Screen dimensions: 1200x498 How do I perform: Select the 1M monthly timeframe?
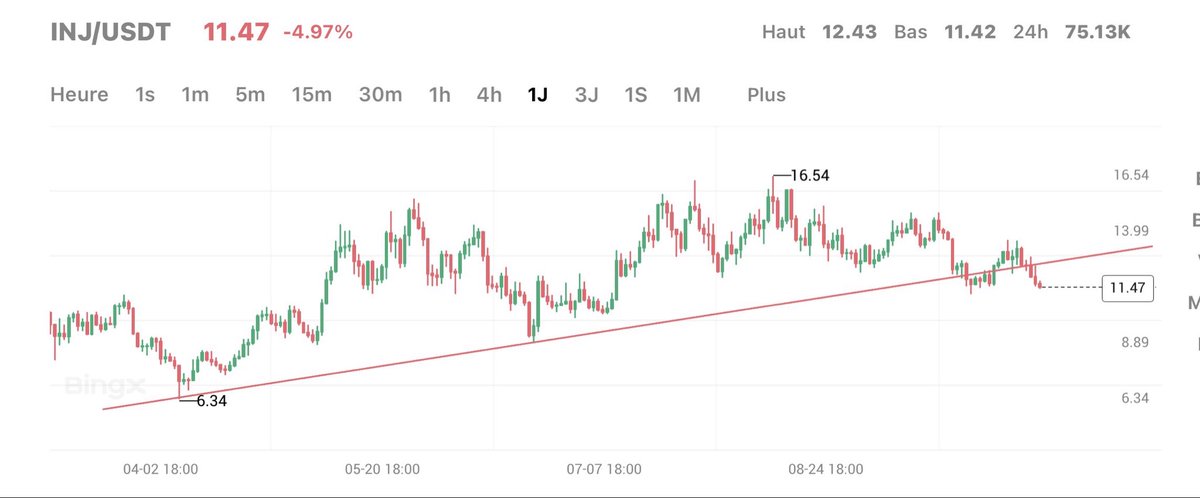click(686, 95)
